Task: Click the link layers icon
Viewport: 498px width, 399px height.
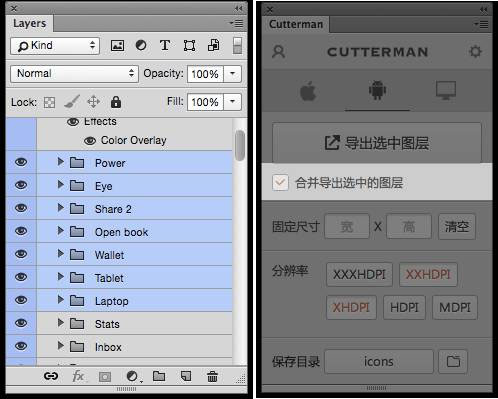Action: tap(51, 376)
